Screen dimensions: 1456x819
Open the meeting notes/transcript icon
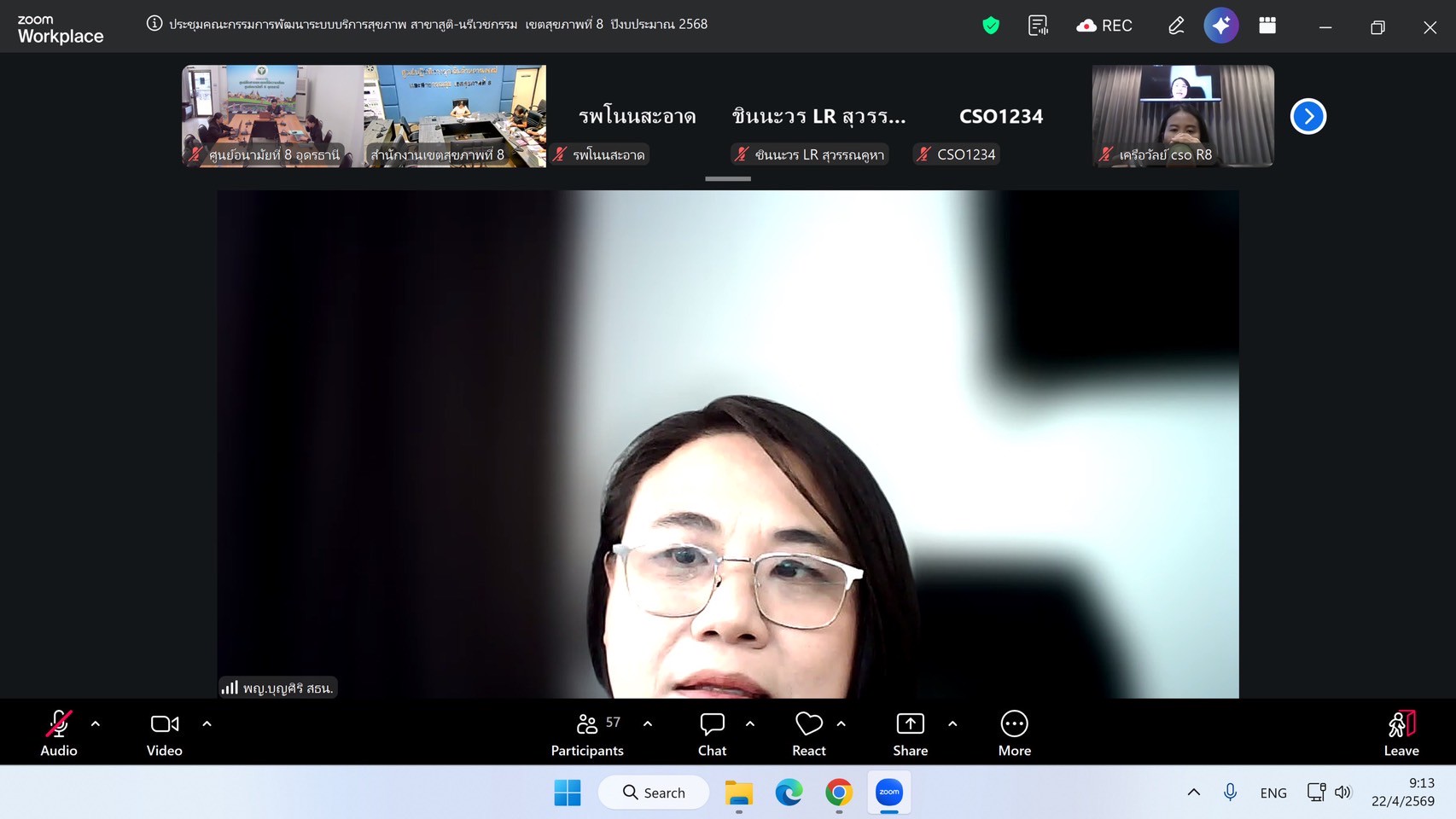pos(1038,26)
